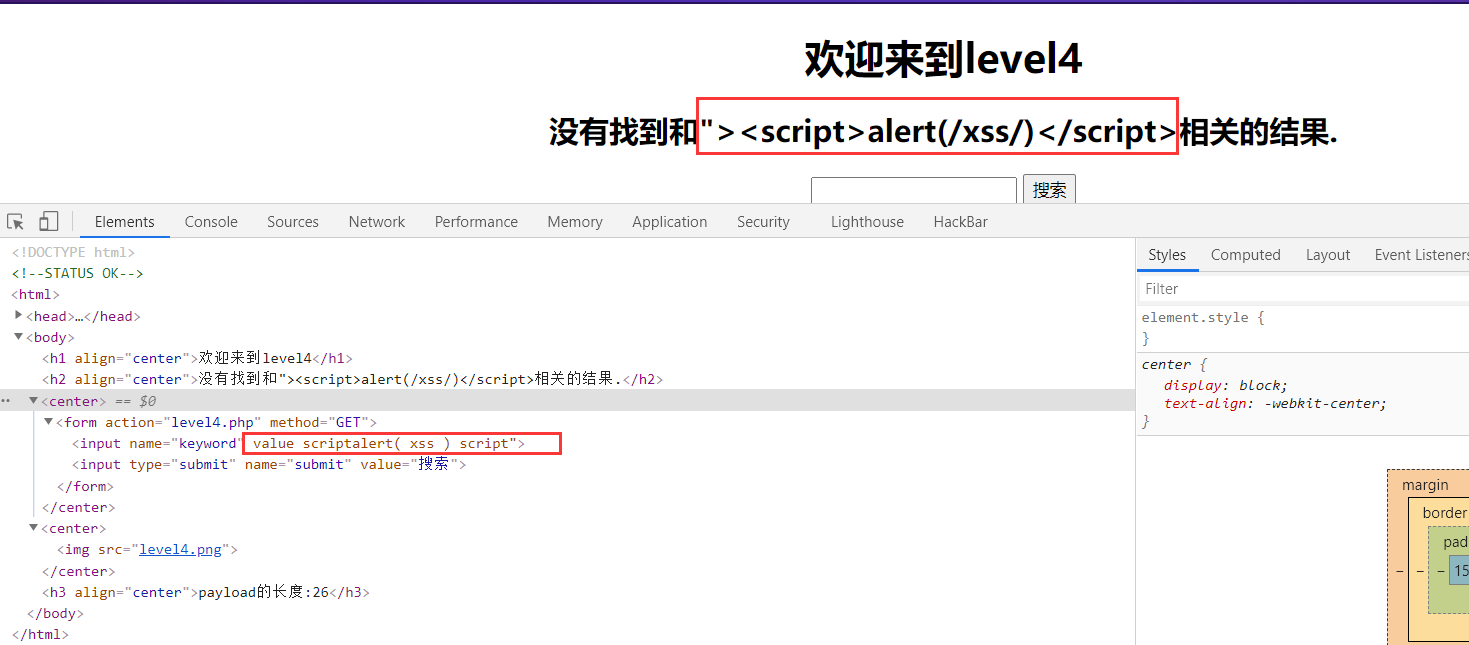Select the h3 payload的长度 row
1469x645 pixels.
(205, 592)
